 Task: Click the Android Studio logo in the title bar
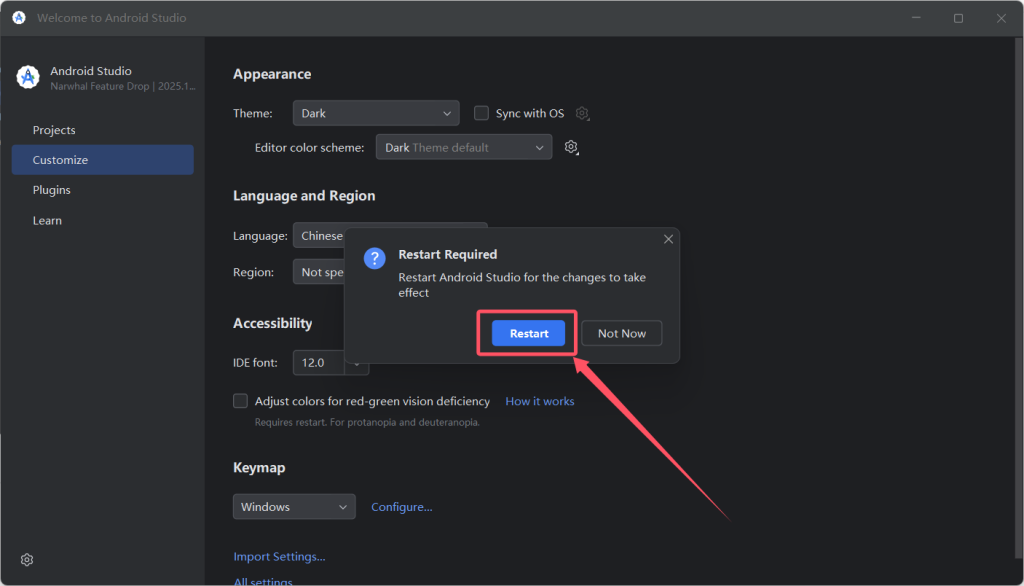click(x=19, y=18)
